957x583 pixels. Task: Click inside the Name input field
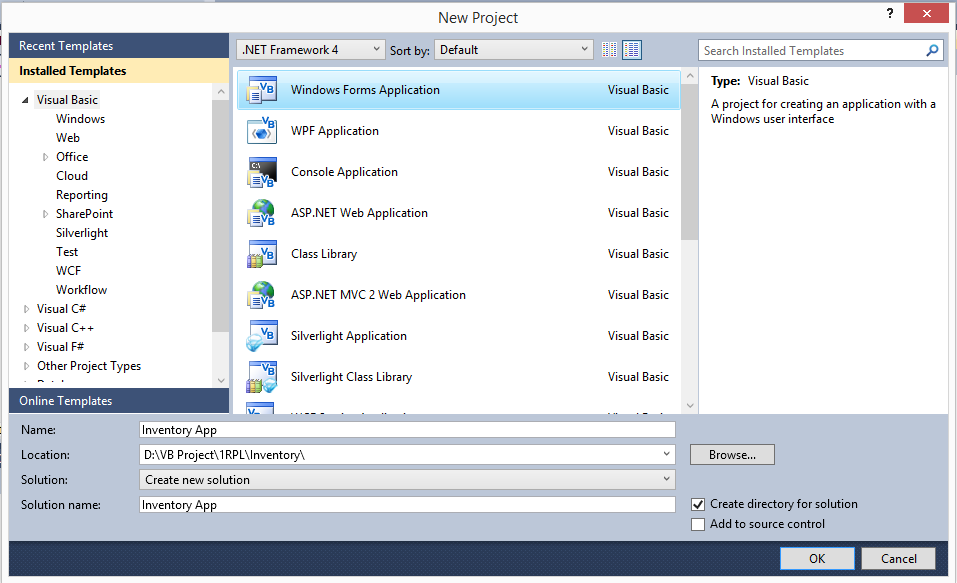click(x=406, y=429)
